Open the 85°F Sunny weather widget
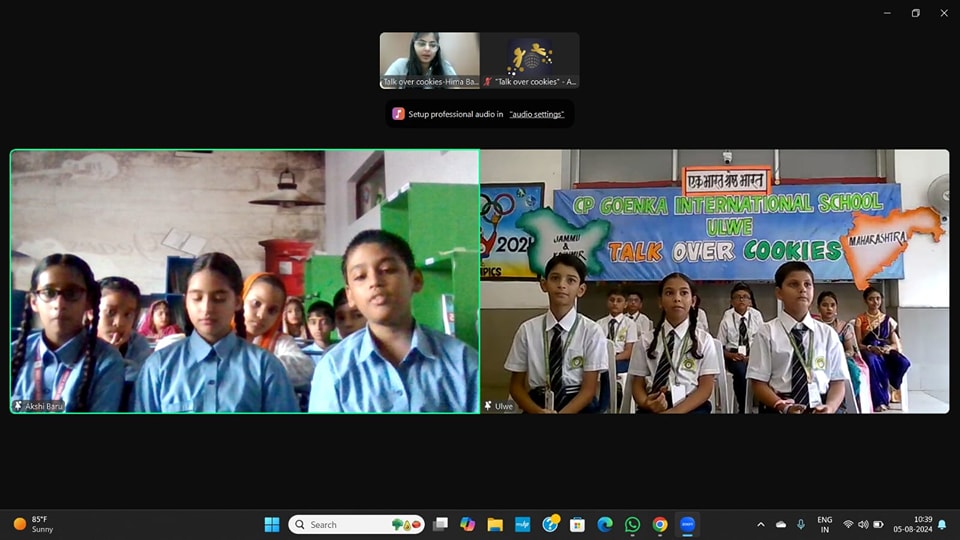 pyautogui.click(x=34, y=525)
